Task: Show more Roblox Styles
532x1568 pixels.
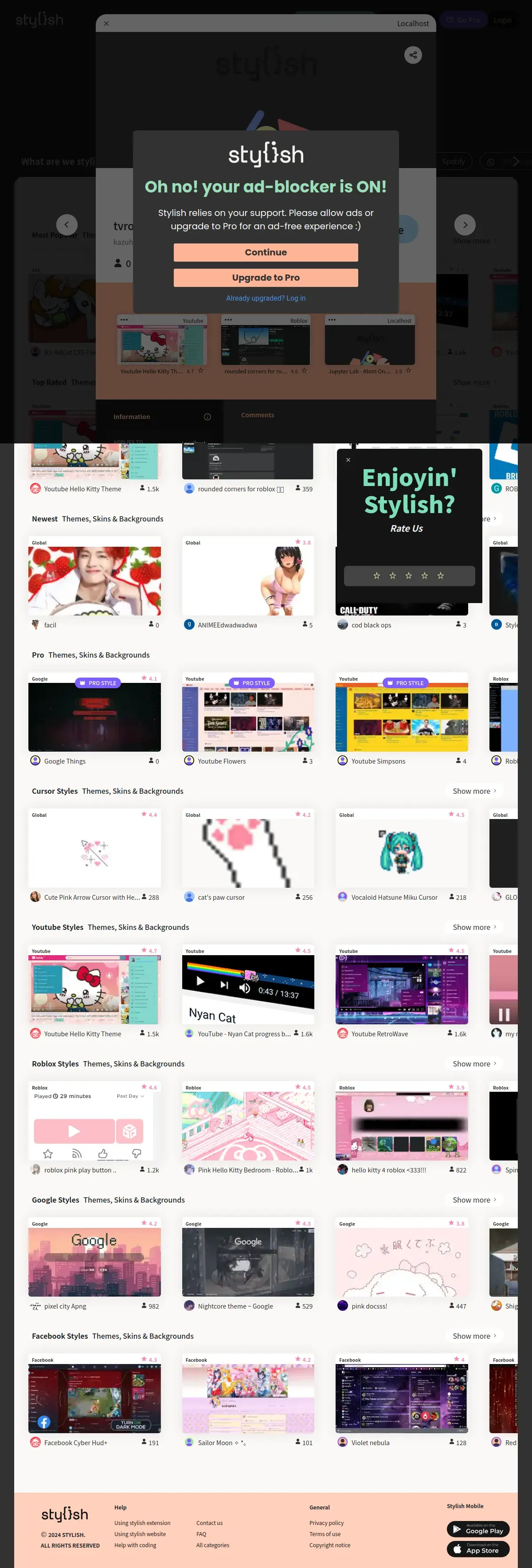Action: point(474,1063)
